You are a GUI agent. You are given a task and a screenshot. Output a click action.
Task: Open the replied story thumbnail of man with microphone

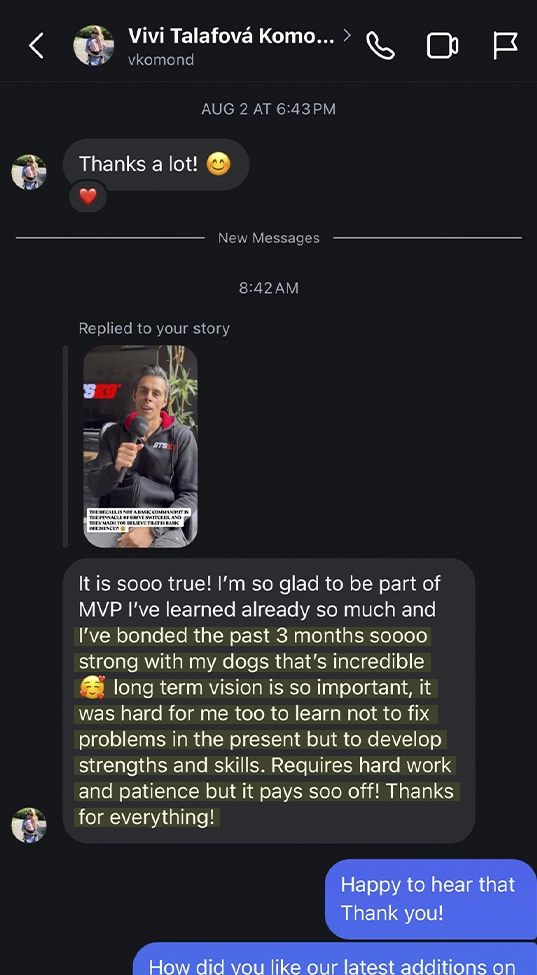tap(140, 446)
